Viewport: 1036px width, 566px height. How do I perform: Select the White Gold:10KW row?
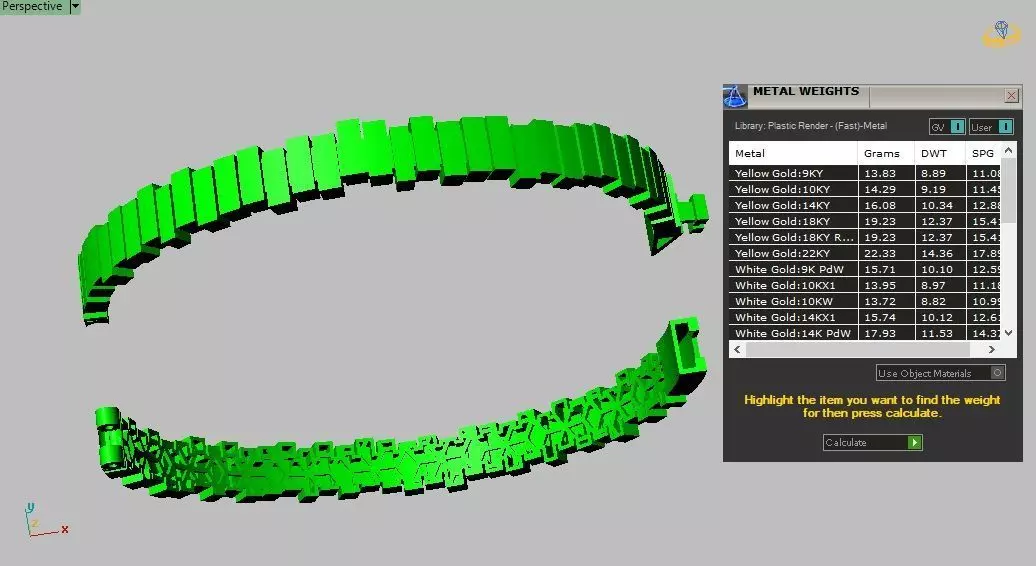click(865, 301)
